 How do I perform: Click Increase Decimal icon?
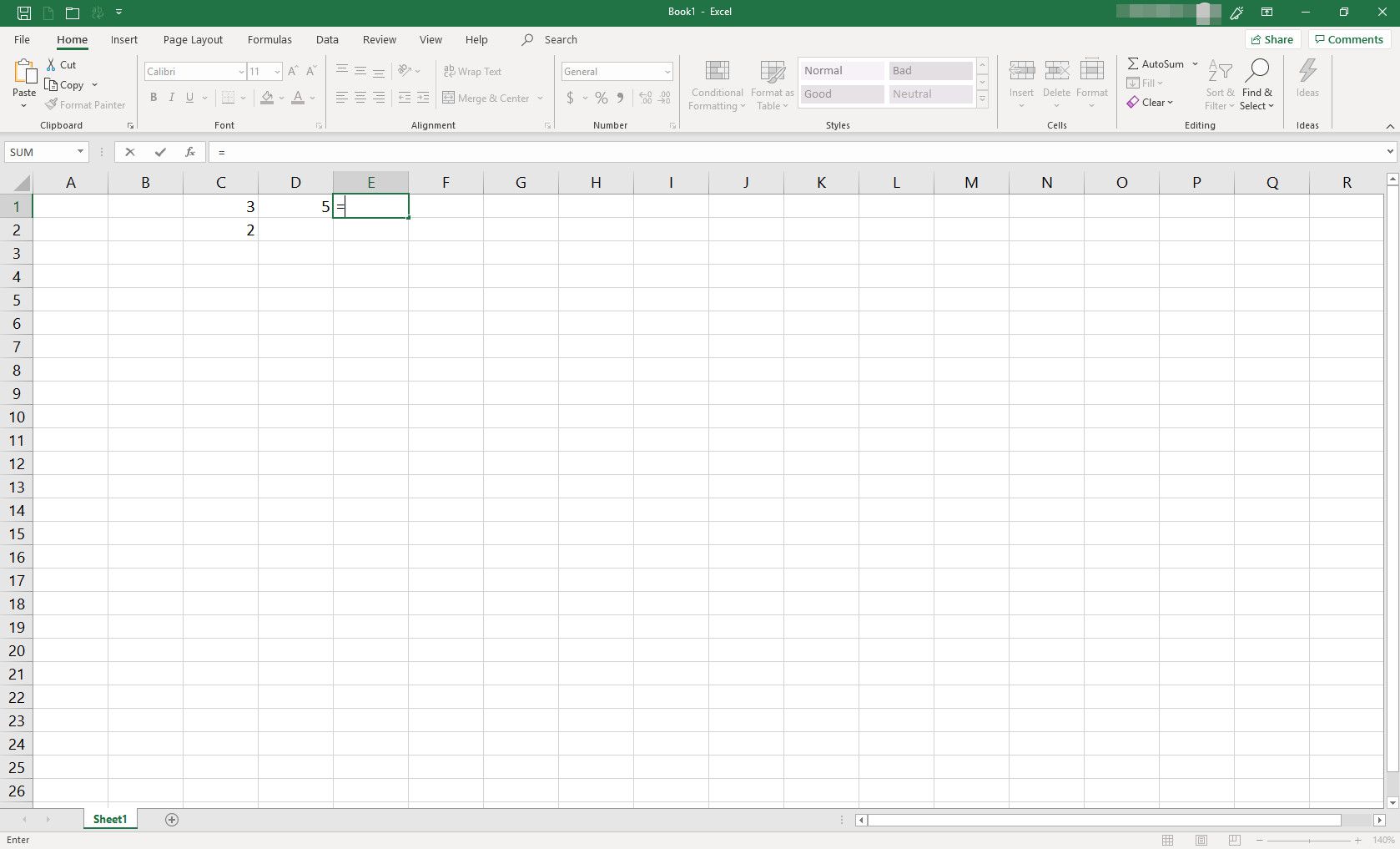pos(646,98)
